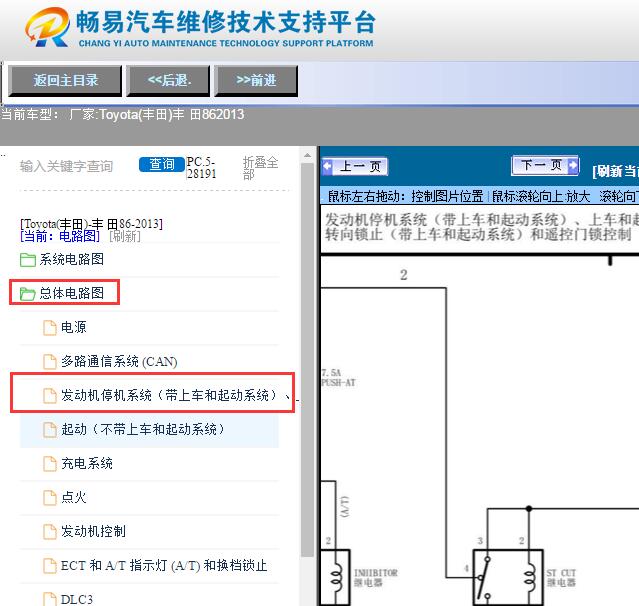The image size is (639, 606).
Task: Open the 点火 entry
Action: (x=74, y=497)
